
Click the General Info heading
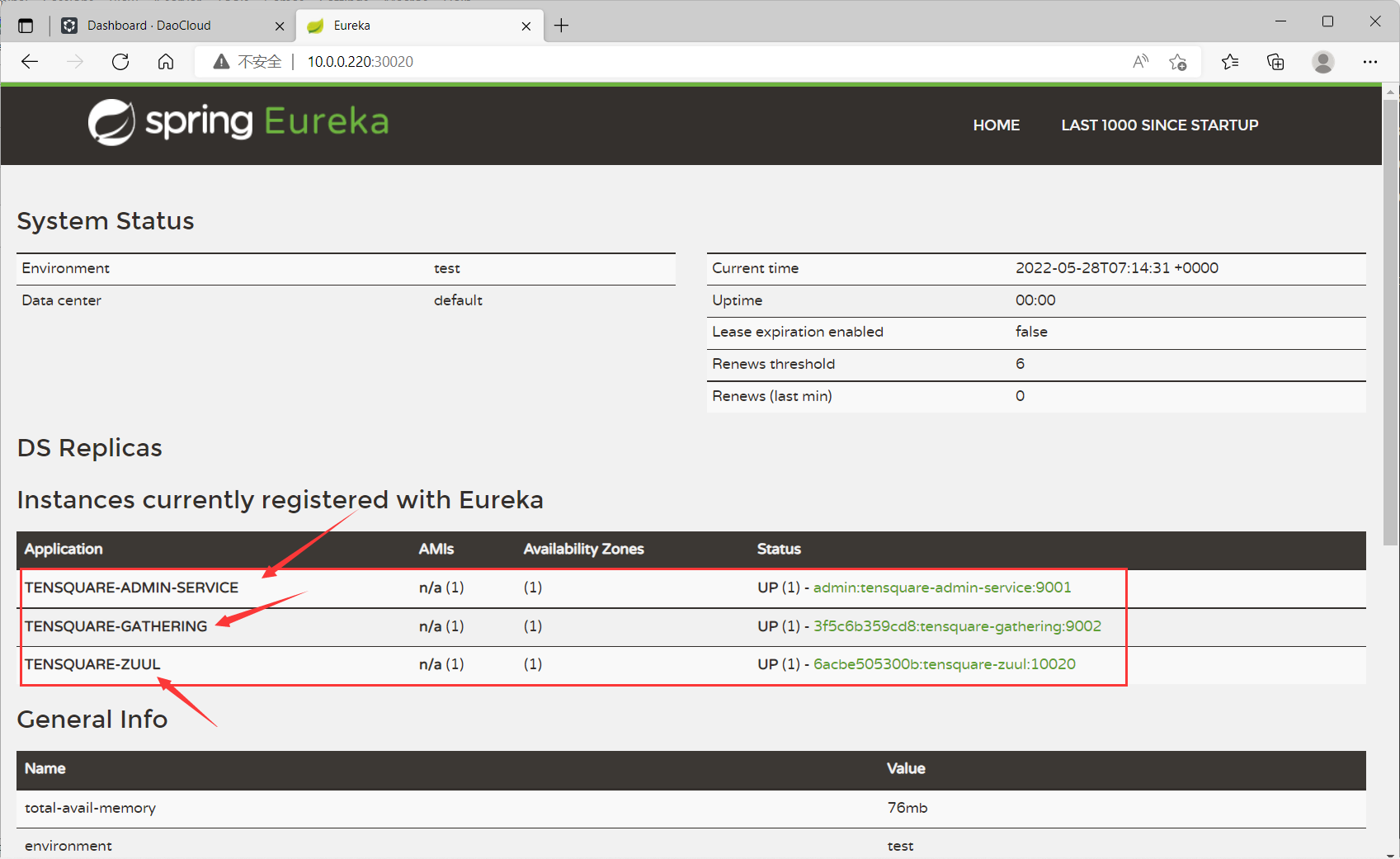pos(92,720)
